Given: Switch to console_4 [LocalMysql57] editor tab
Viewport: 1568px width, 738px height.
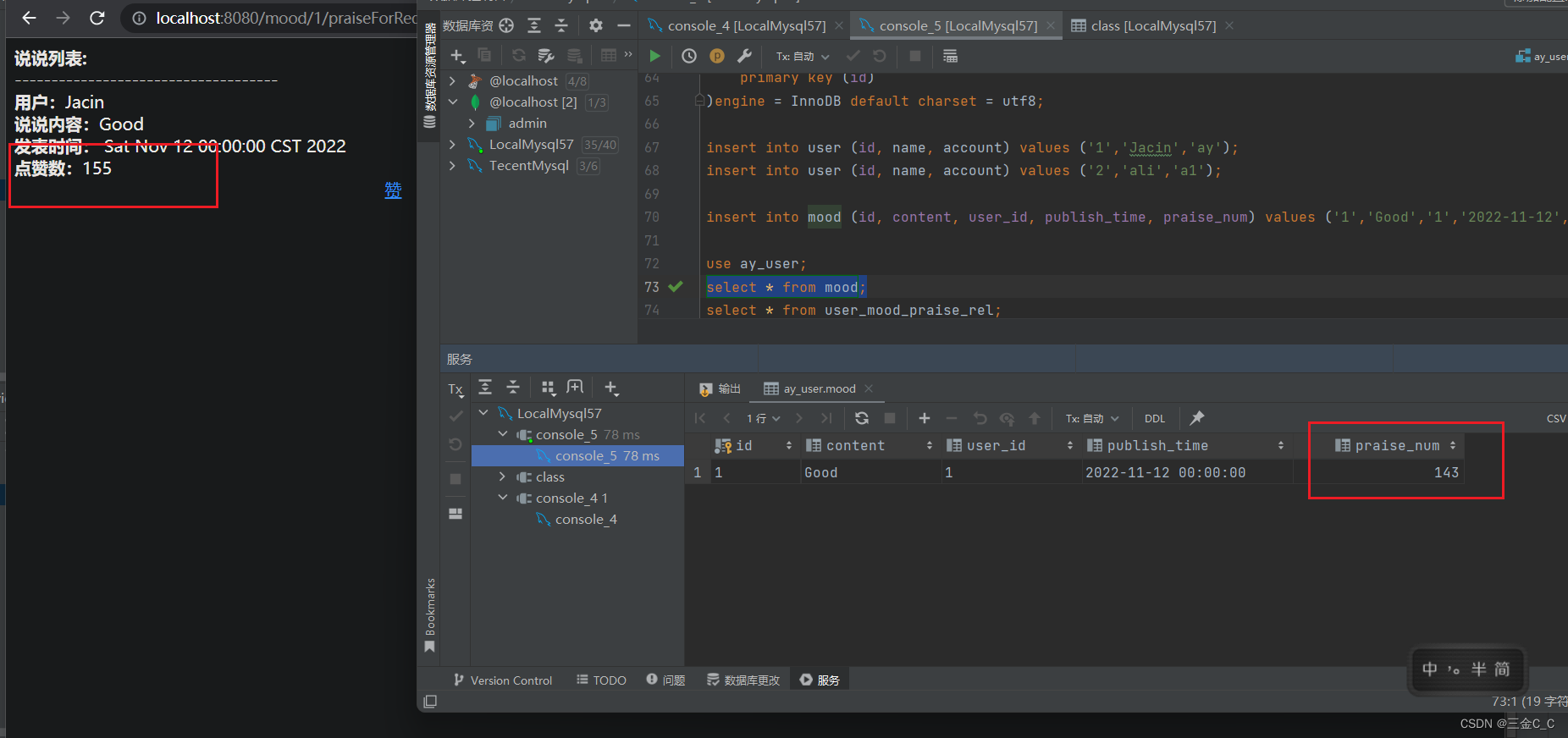Looking at the screenshot, I should click(737, 26).
